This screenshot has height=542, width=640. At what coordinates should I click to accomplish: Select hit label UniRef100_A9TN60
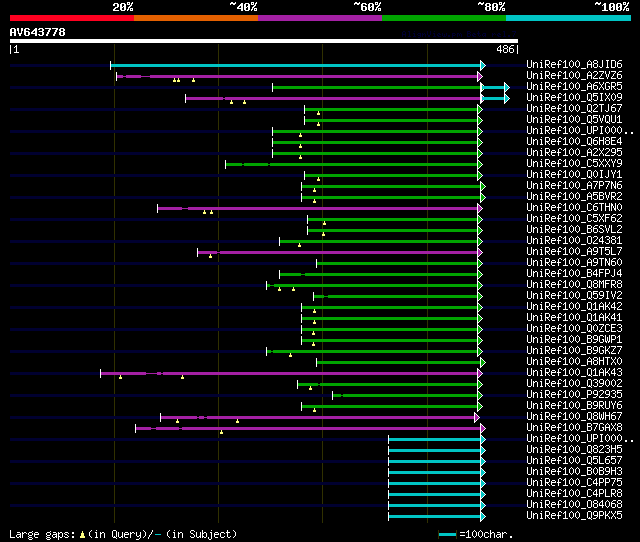tap(574, 263)
